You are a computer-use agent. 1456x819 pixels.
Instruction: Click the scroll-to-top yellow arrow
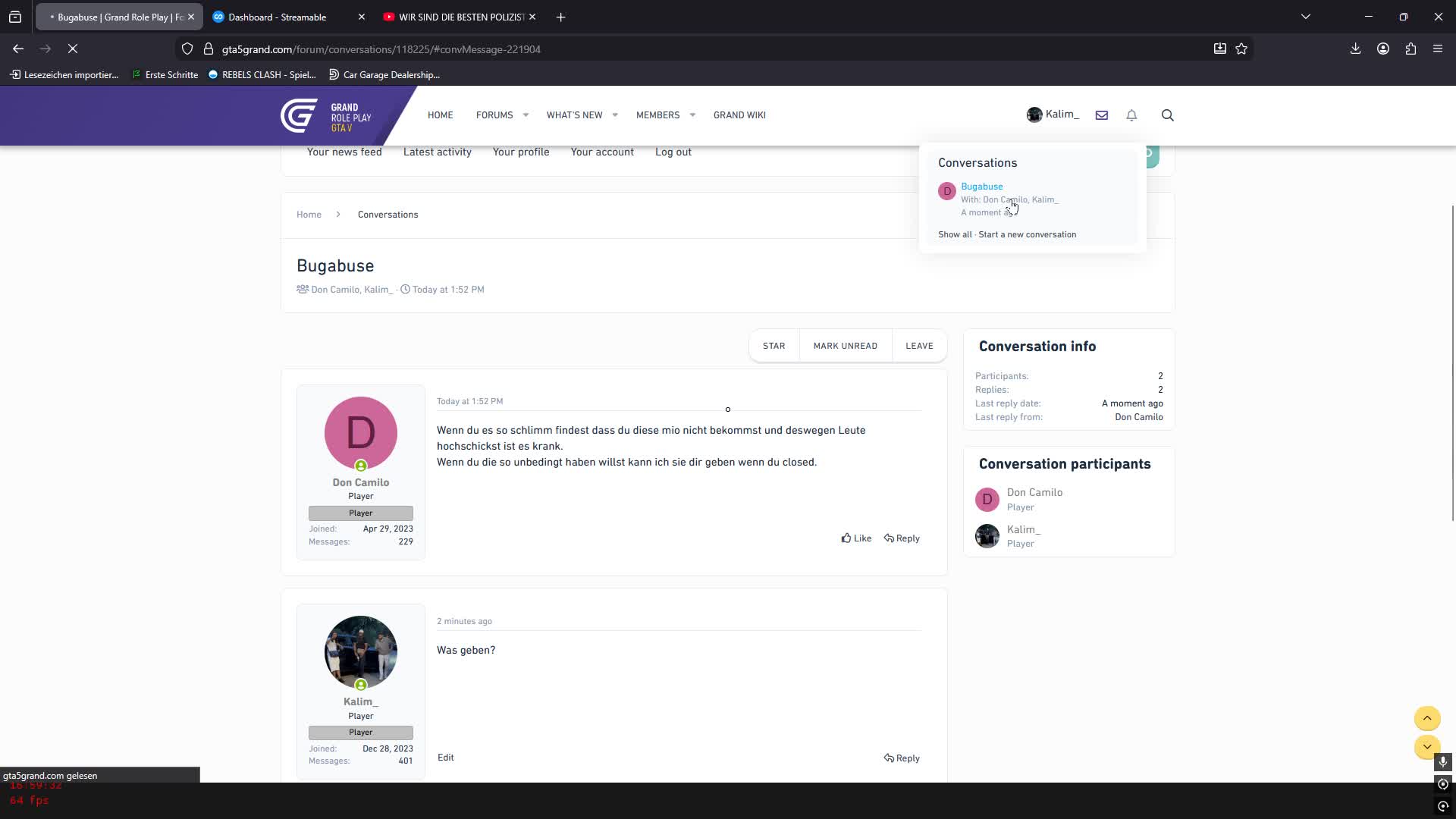click(x=1427, y=718)
